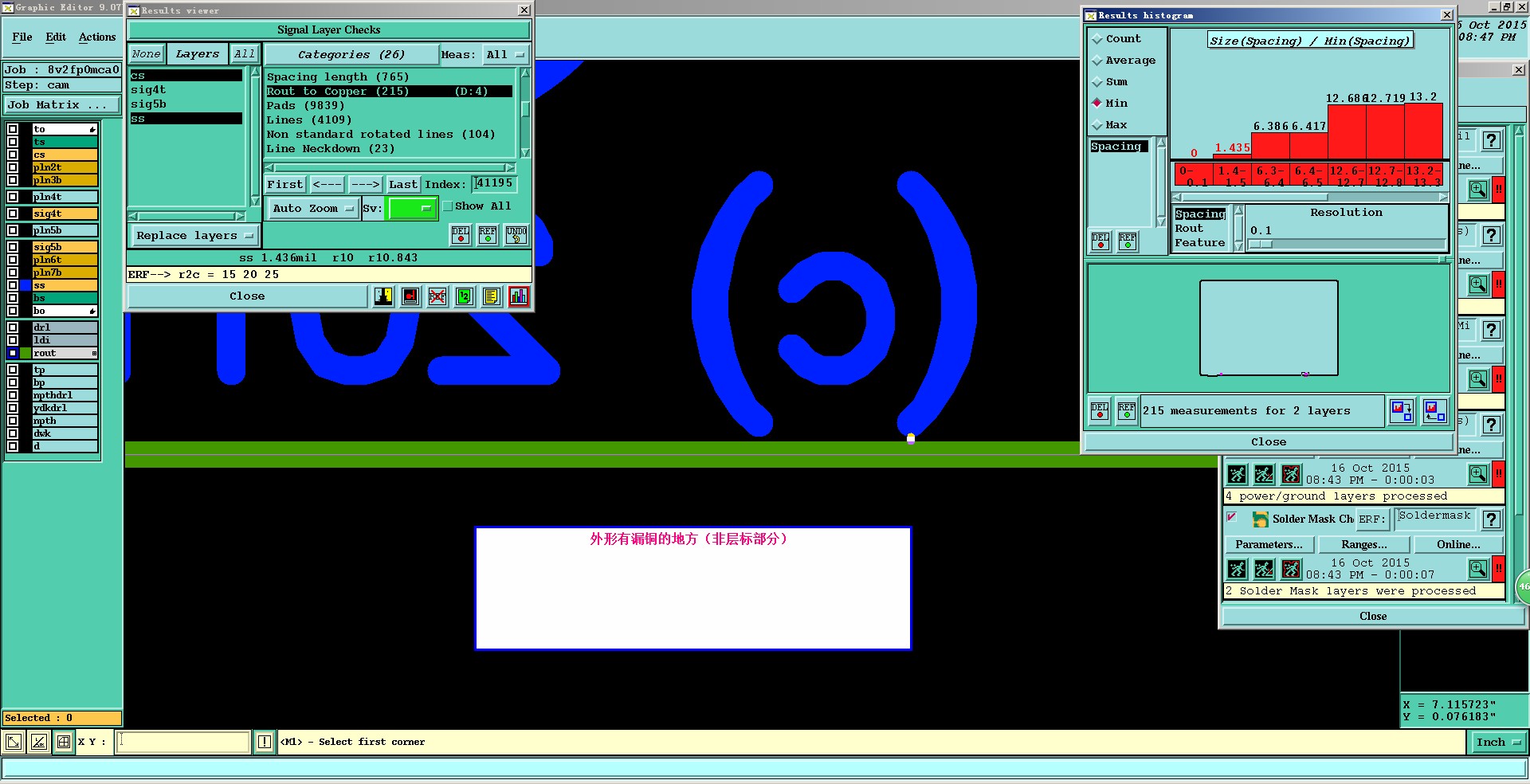Click DEL icon below Spacing list in histogram
The image size is (1530, 784).
(1100, 241)
